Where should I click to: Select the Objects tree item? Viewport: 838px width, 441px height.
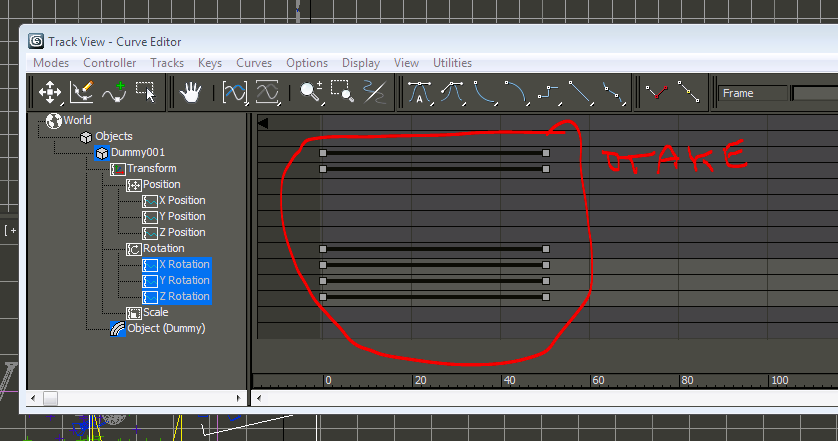pos(113,136)
